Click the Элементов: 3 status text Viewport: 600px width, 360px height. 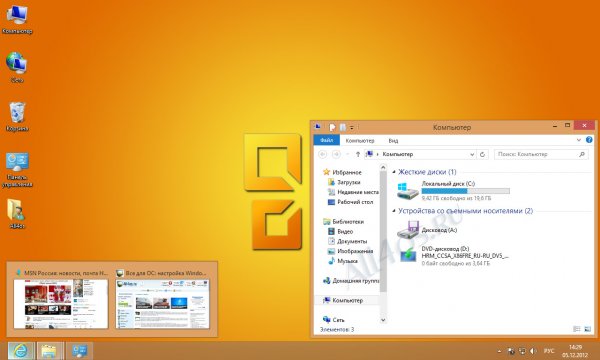pyautogui.click(x=337, y=329)
